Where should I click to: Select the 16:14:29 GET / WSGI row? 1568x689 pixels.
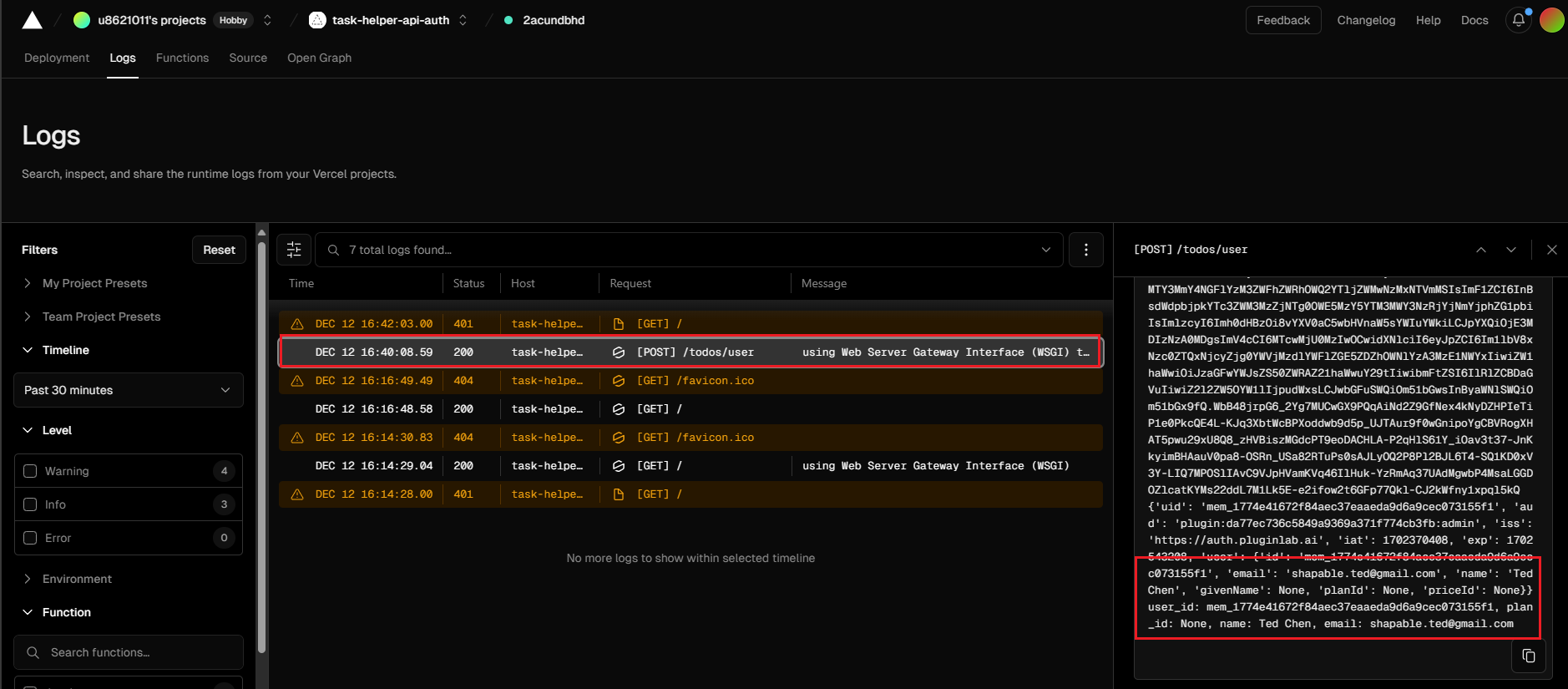(690, 466)
